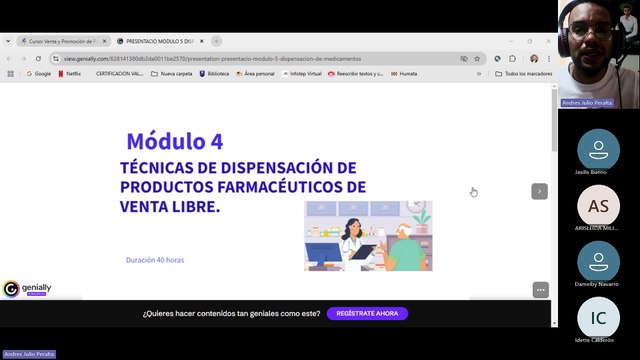Open the Nueva carpeta bookmark folder

point(171,74)
